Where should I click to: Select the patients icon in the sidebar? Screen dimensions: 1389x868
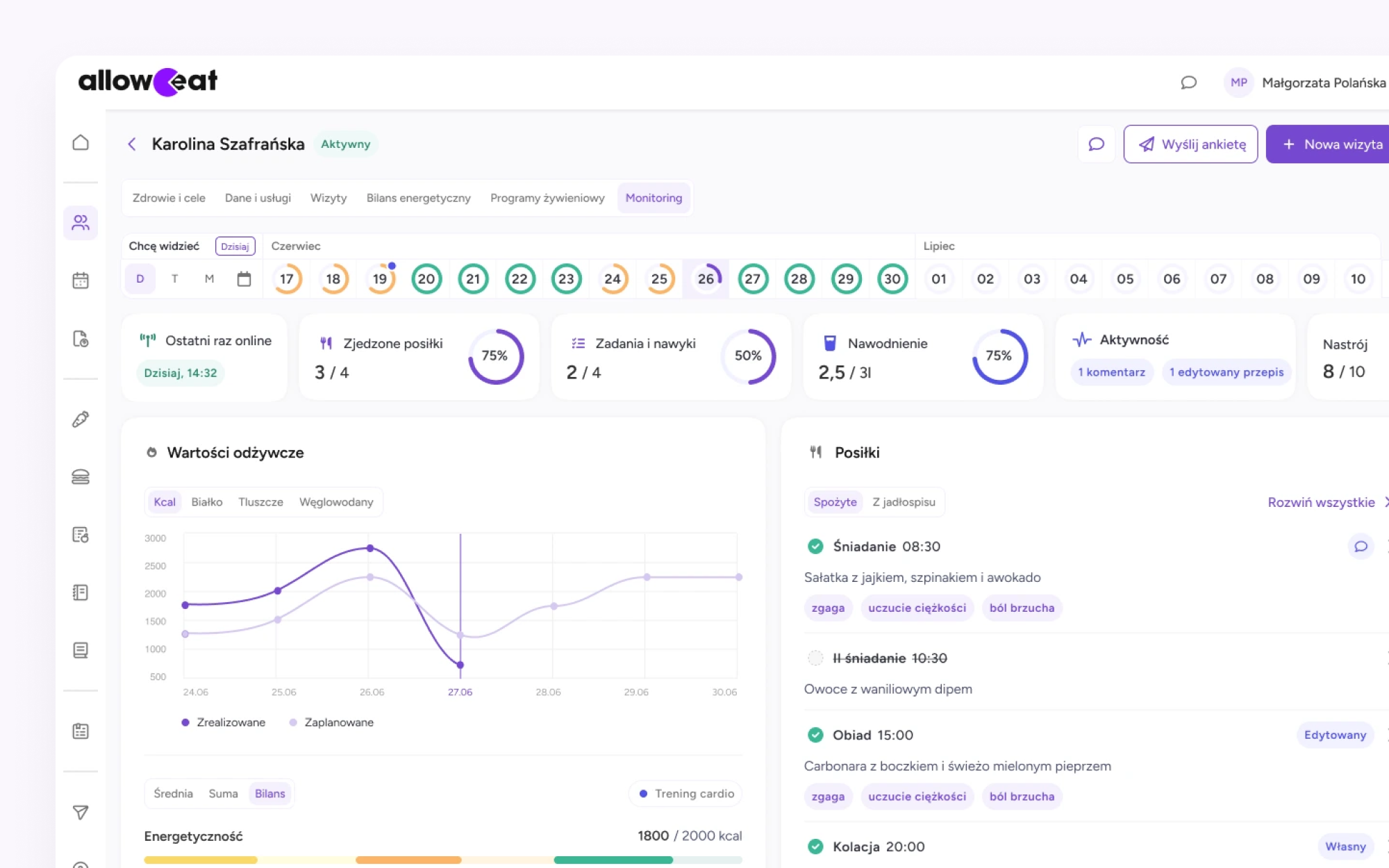(x=81, y=223)
